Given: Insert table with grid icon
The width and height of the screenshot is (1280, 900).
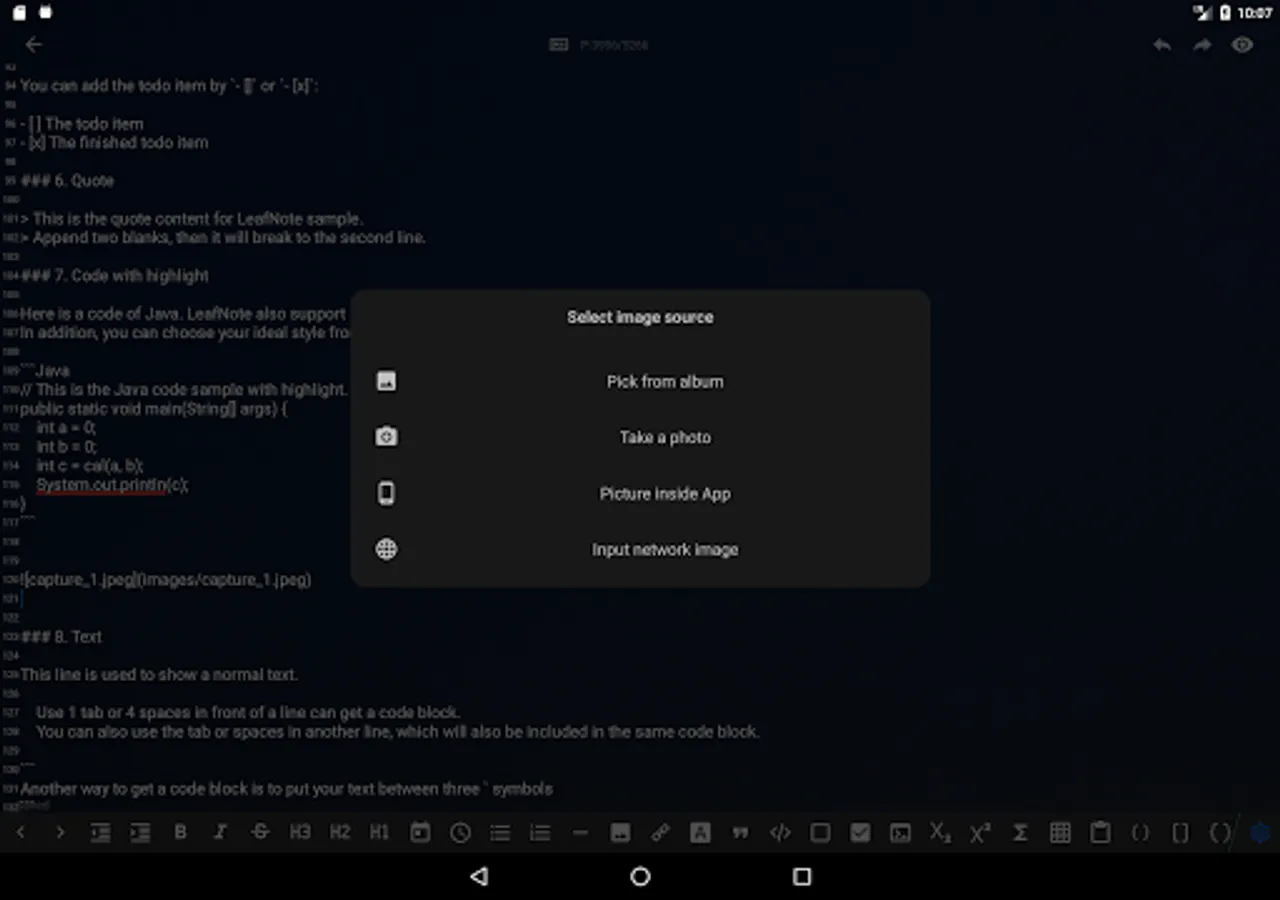Looking at the screenshot, I should click(x=1060, y=832).
